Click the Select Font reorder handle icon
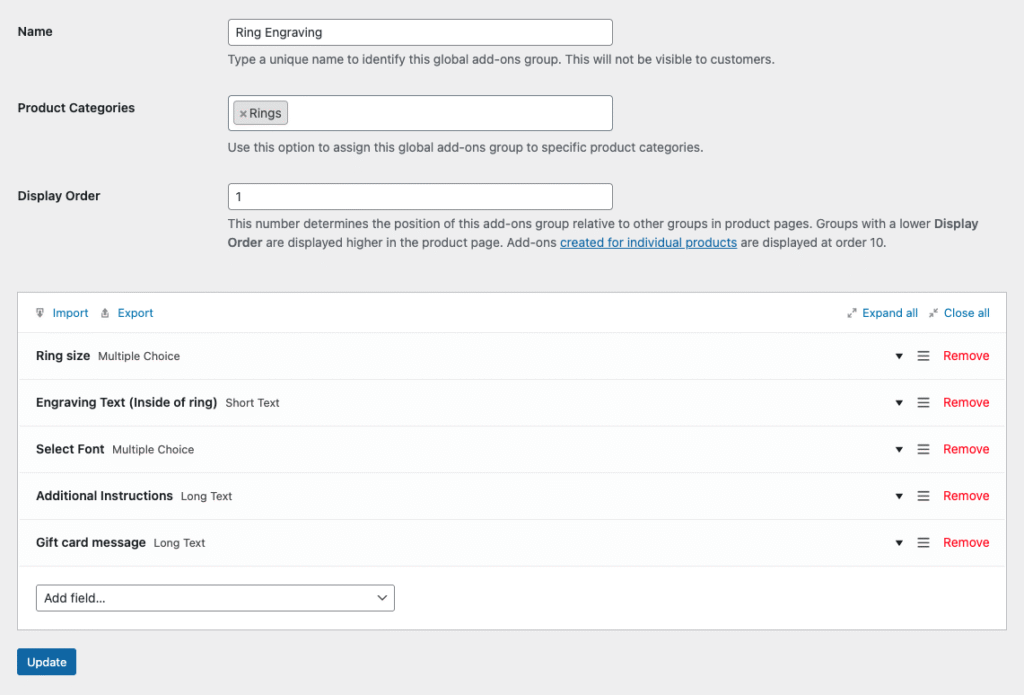This screenshot has width=1024, height=695. (923, 450)
